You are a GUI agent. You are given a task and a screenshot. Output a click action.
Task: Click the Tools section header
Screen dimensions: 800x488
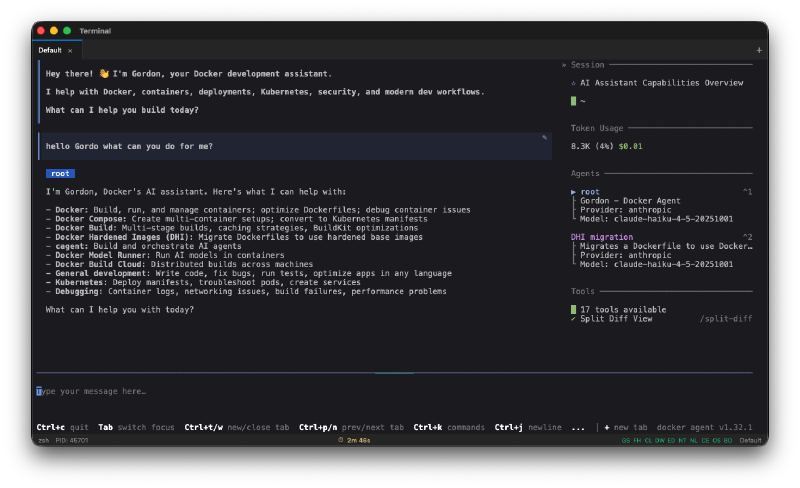[583, 291]
